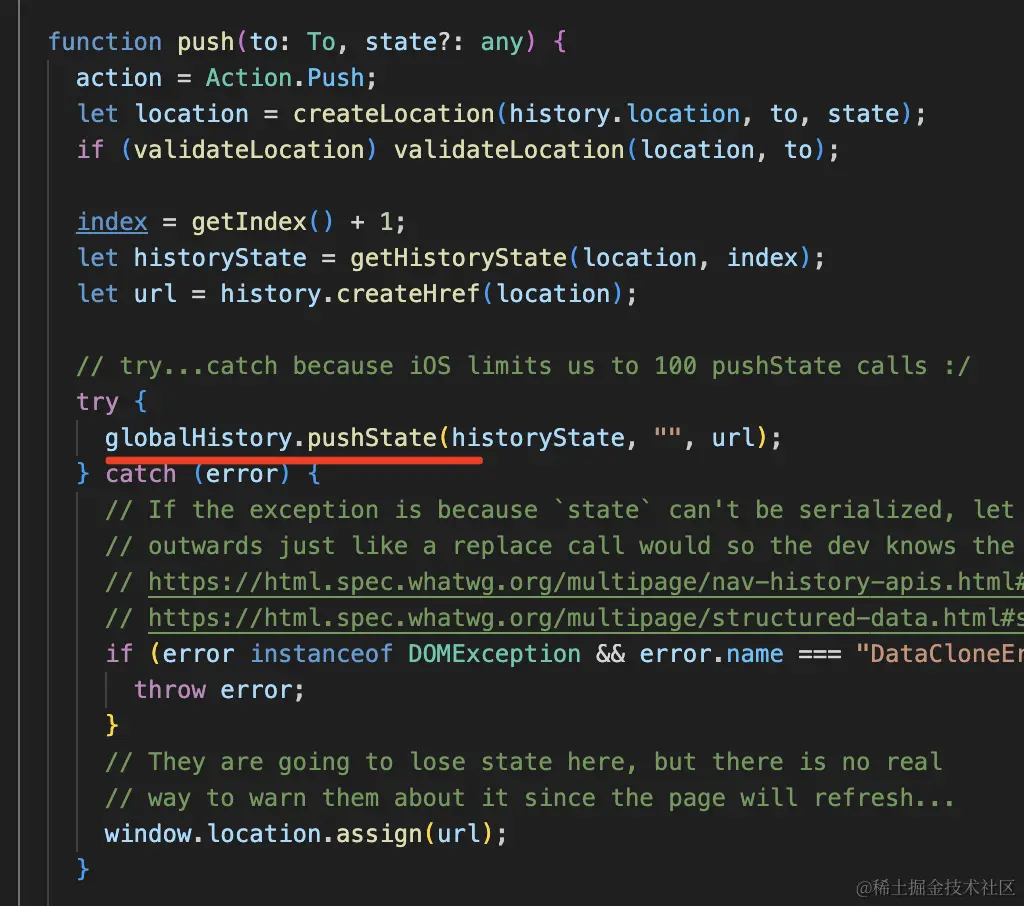This screenshot has height=906, width=1024.
Task: Click the function name 'push'
Action: (x=206, y=42)
